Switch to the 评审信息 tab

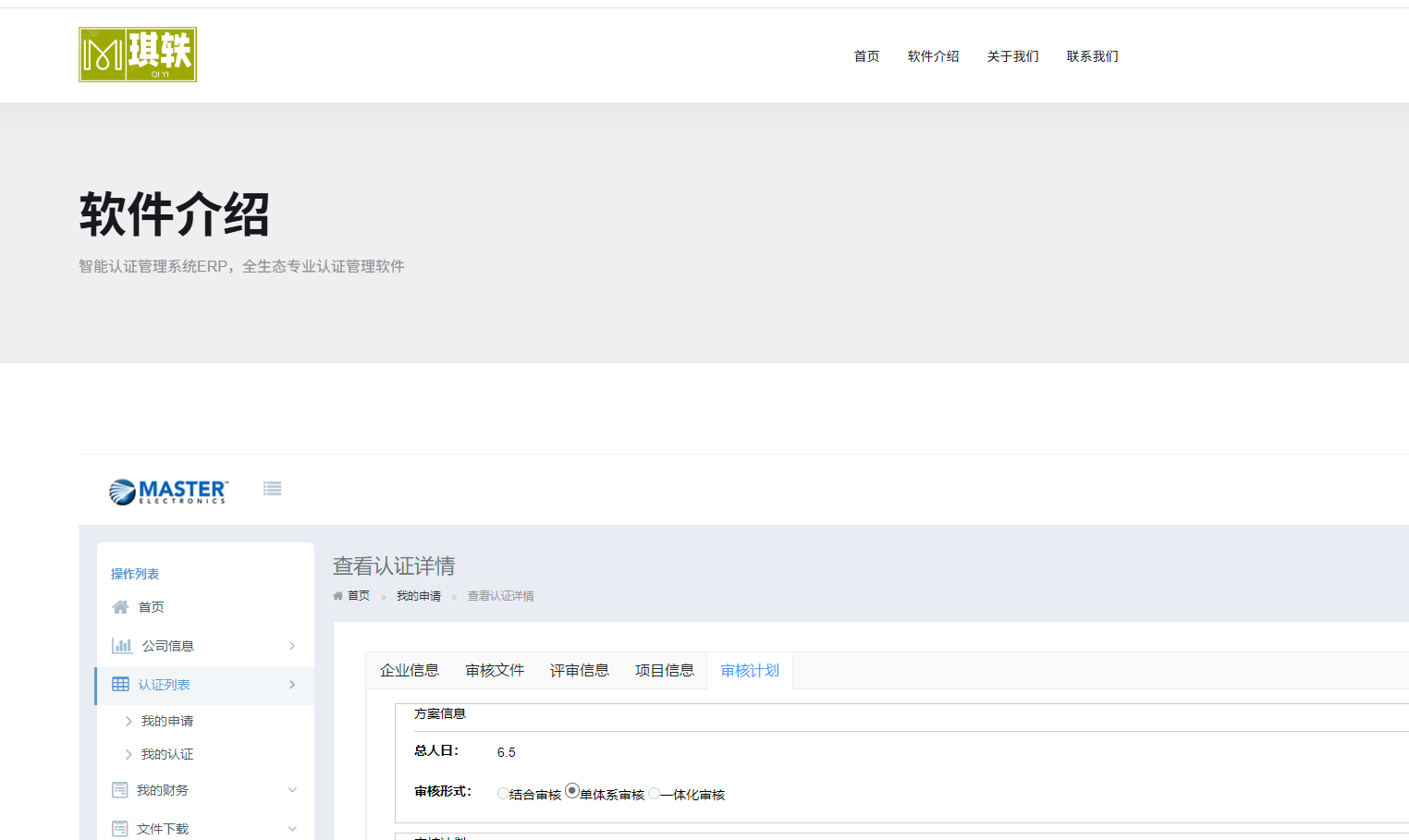click(x=580, y=671)
